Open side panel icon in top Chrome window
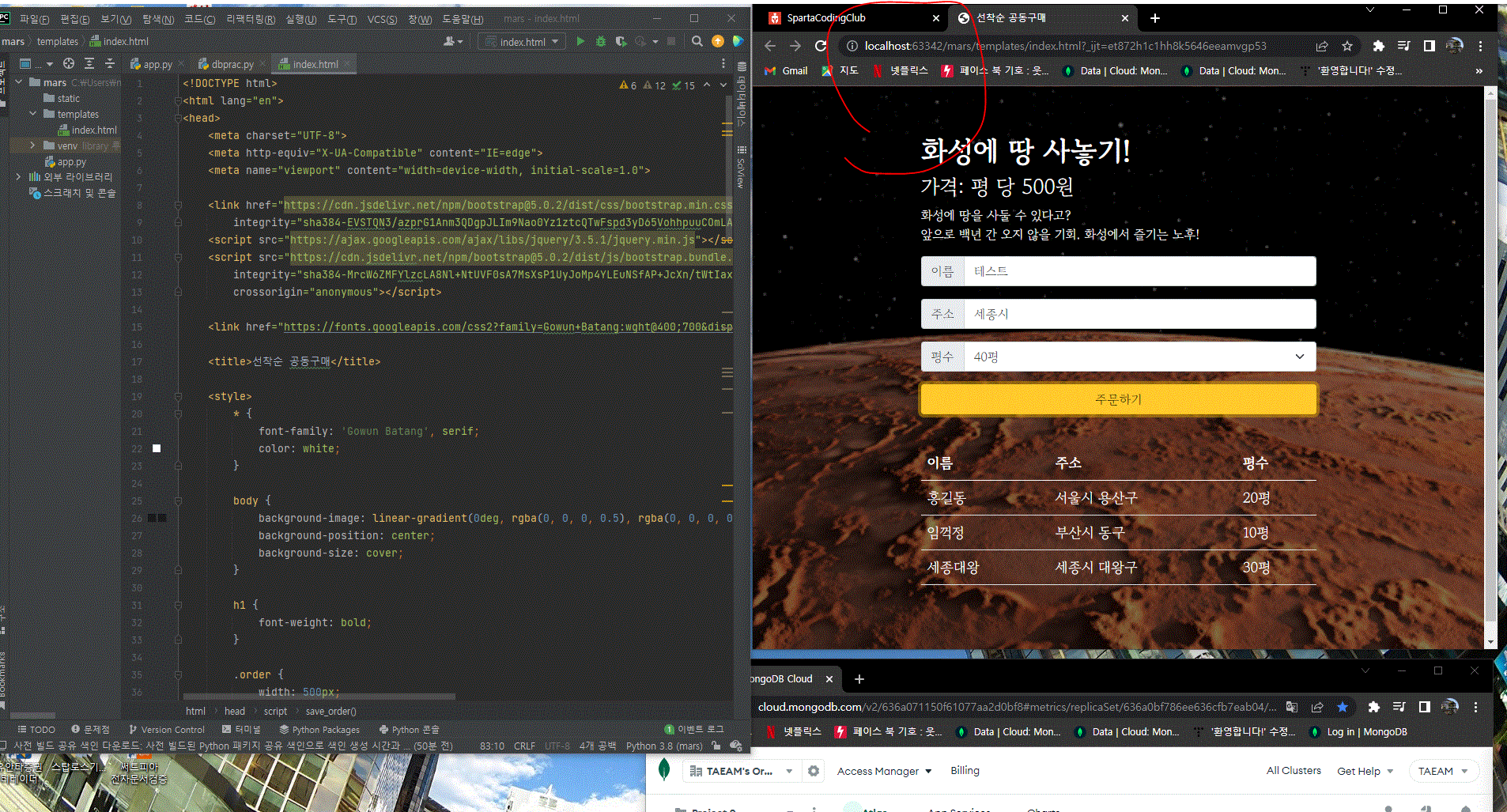 pyautogui.click(x=1429, y=46)
